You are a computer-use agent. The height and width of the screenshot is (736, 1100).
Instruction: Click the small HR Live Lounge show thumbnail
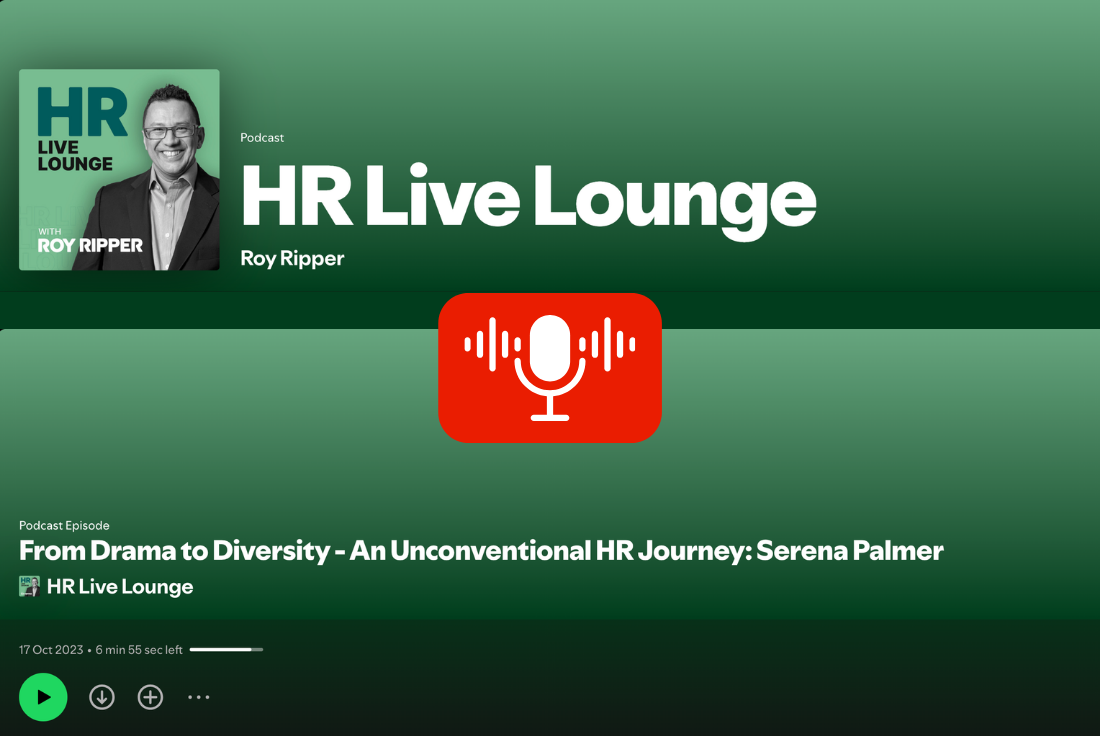pos(29,587)
